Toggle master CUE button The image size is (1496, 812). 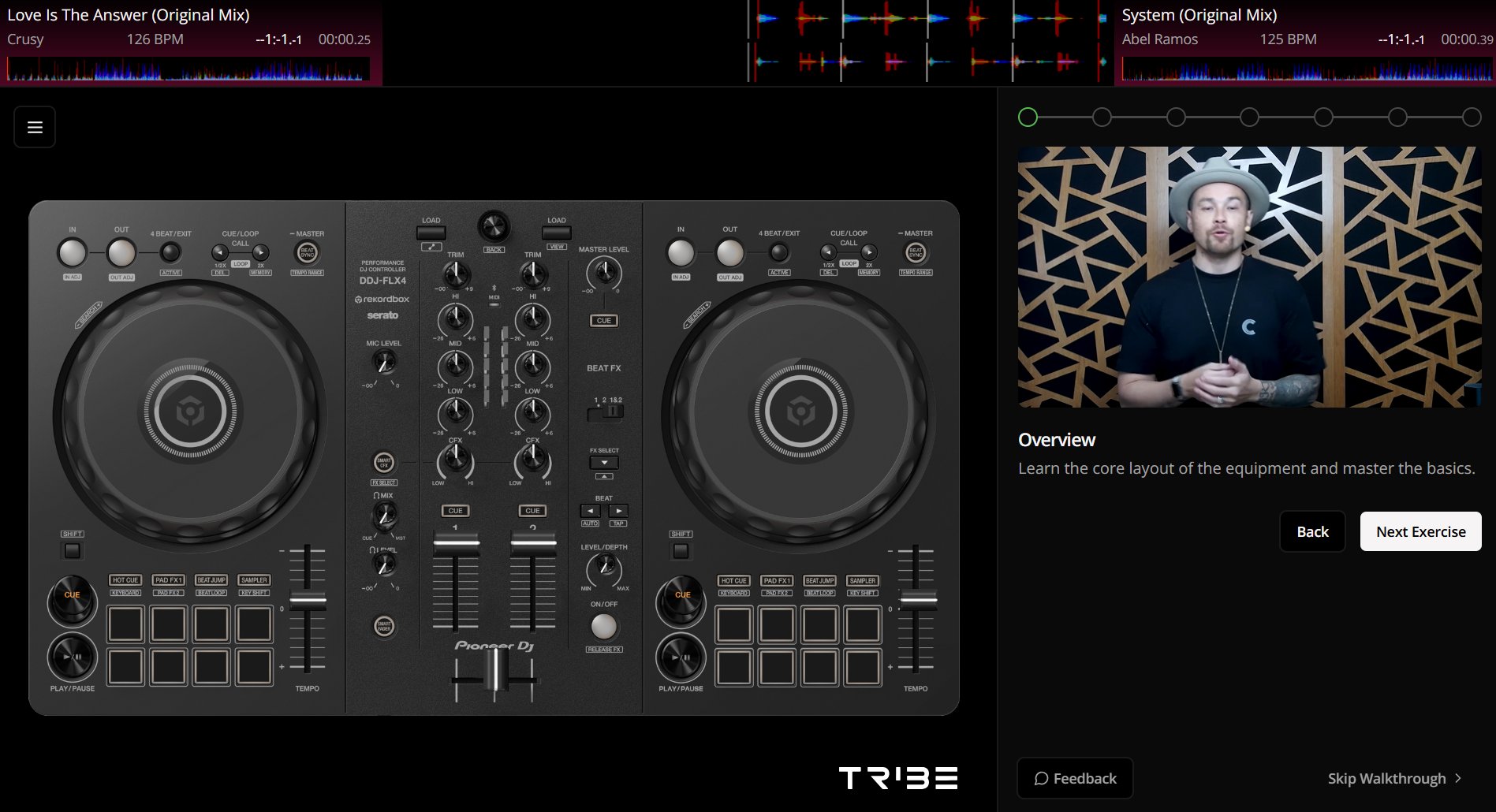point(604,321)
